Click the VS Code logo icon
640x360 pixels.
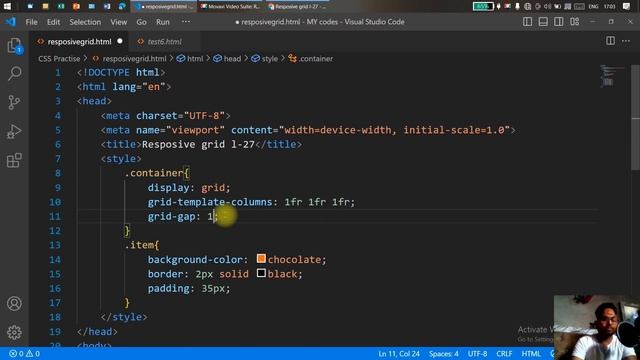click(x=11, y=22)
